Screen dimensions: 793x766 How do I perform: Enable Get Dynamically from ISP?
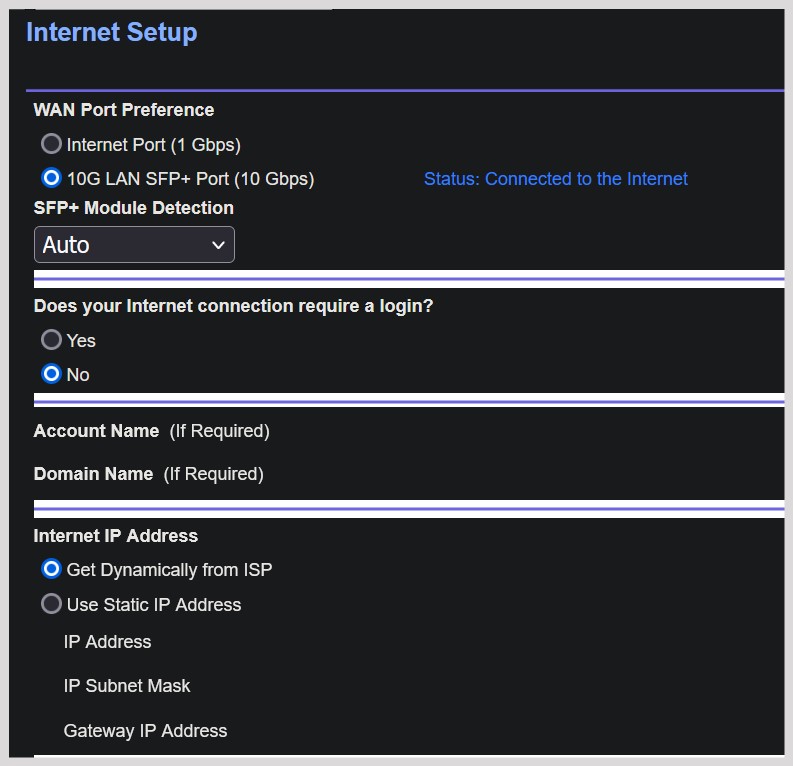pyautogui.click(x=51, y=569)
